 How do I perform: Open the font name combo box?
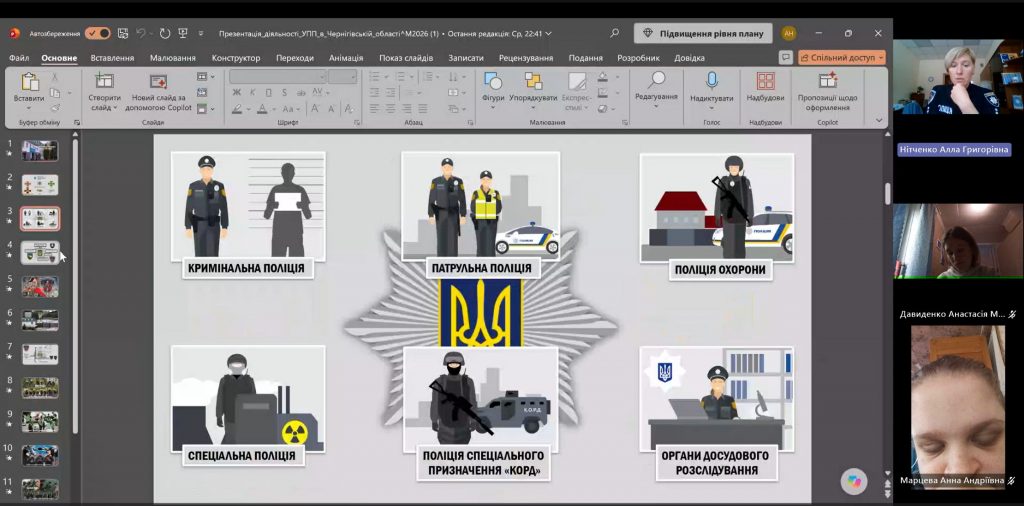[x=277, y=76]
